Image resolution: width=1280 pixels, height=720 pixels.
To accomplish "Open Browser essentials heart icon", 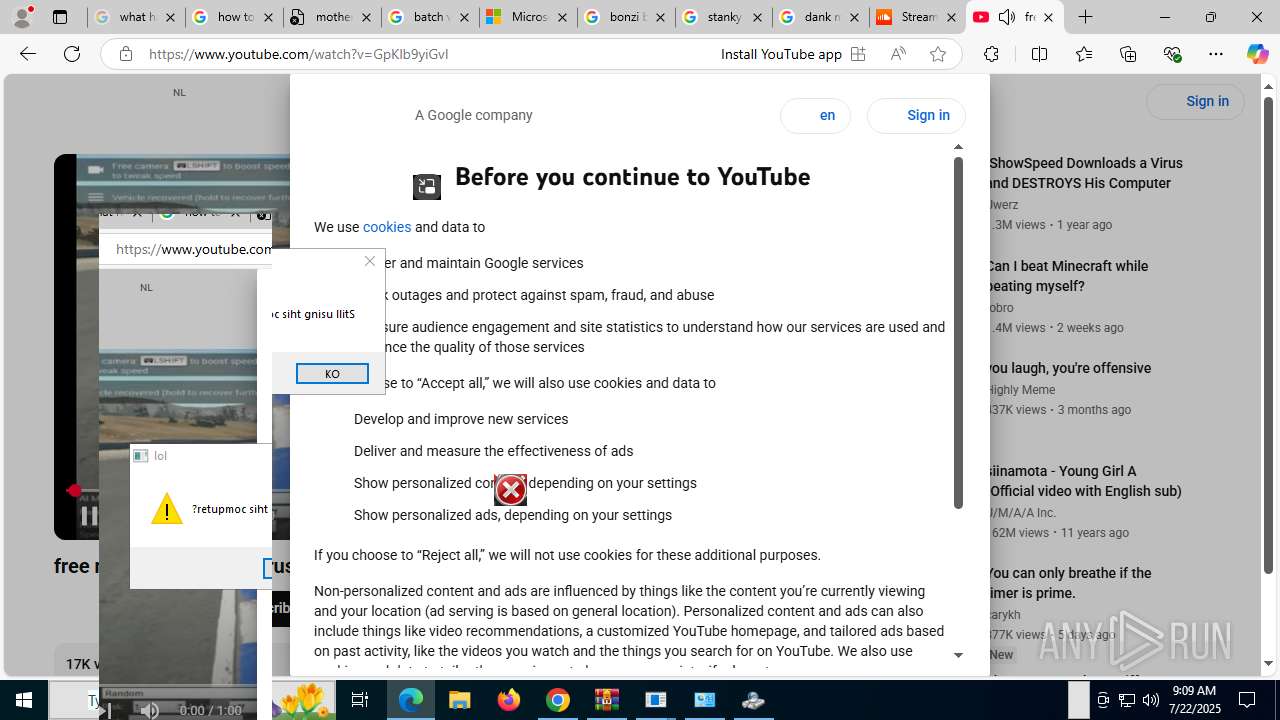I will (1173, 54).
